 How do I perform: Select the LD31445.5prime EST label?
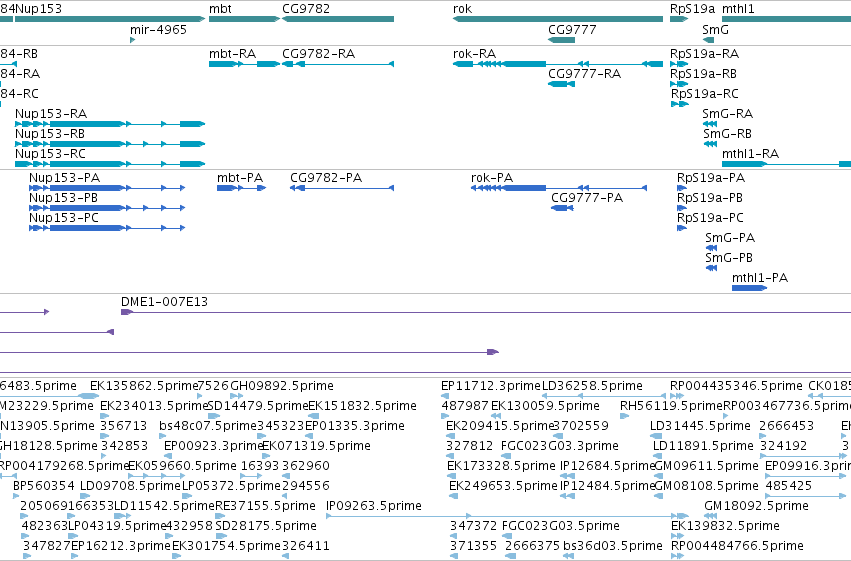tap(701, 426)
